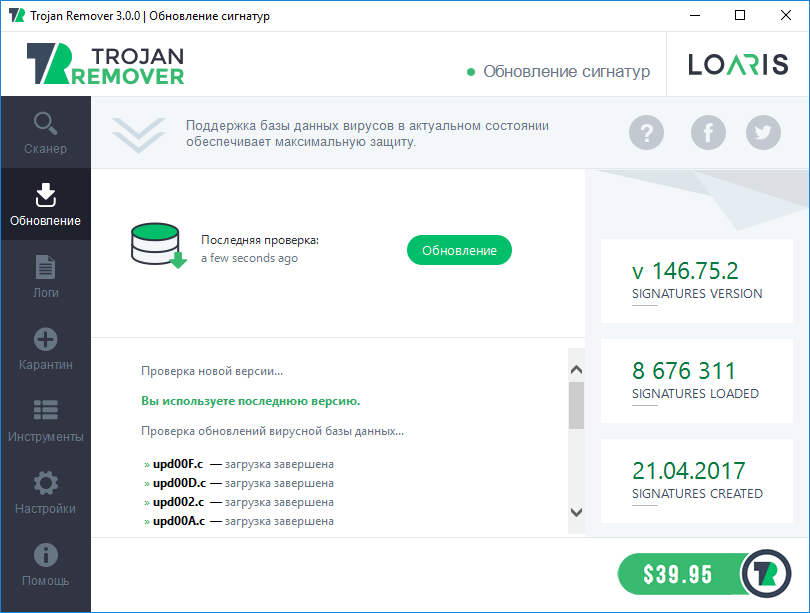The width and height of the screenshot is (810, 613).
Task: Open the Логи section
Action: (x=45, y=276)
